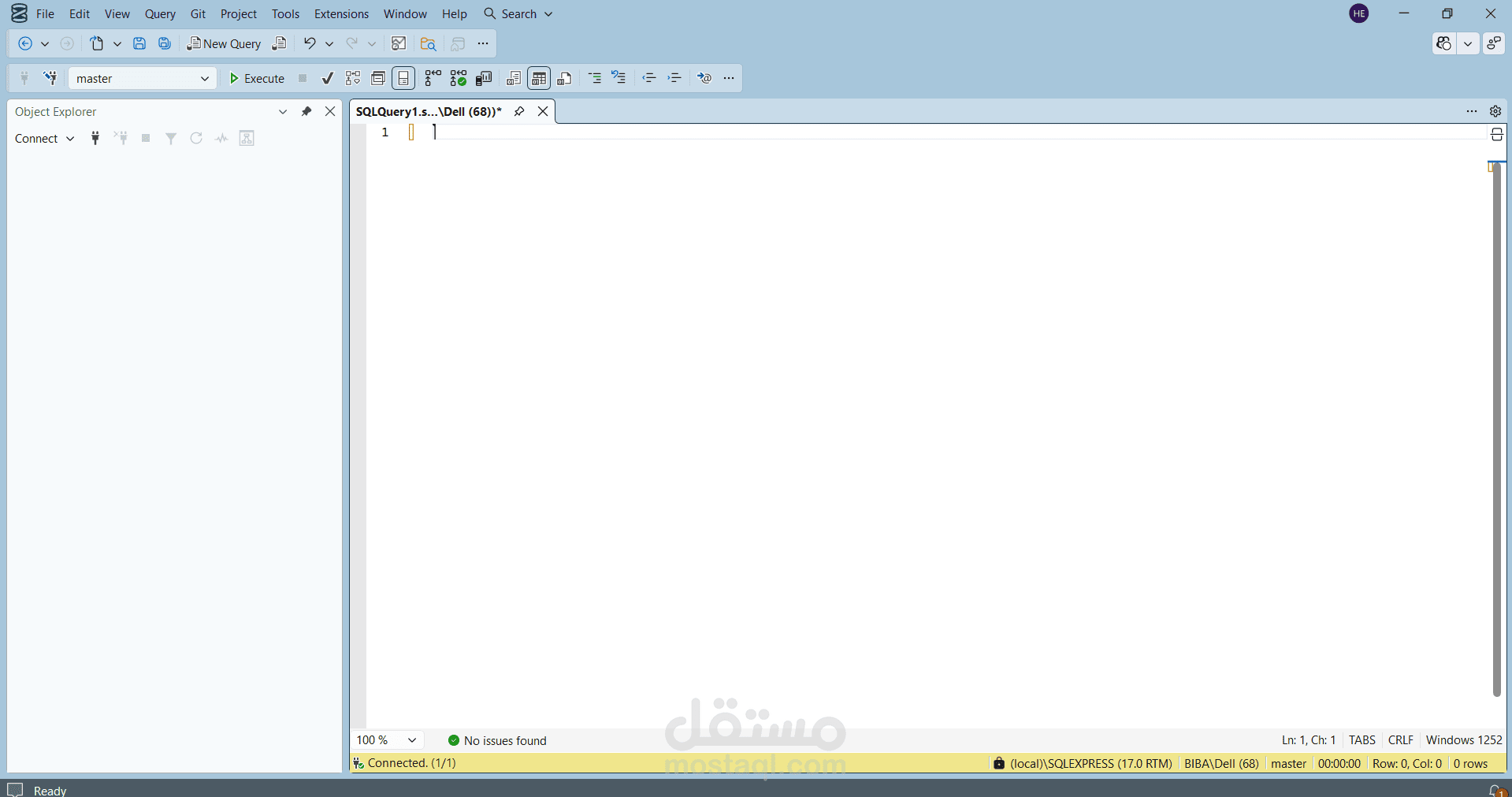Click the Database Engine Query icon after New Query

279,44
